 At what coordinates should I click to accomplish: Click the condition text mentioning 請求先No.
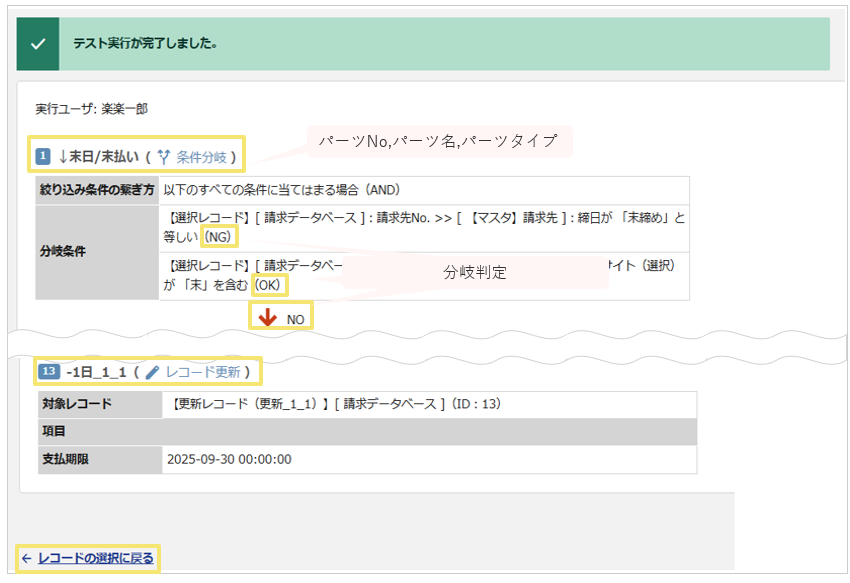[424, 228]
